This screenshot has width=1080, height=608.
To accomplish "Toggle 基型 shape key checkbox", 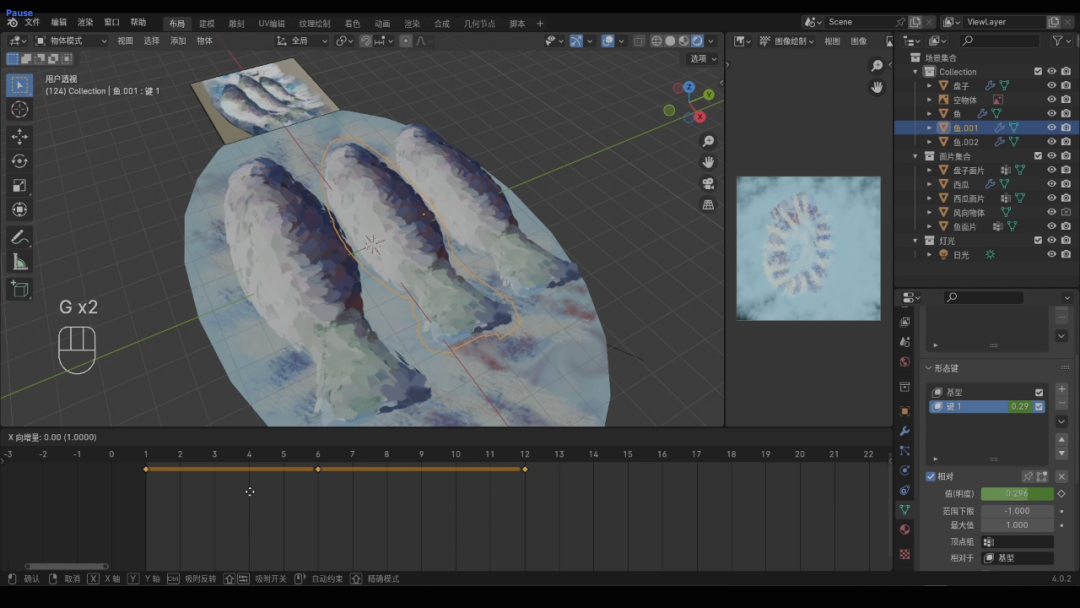I will click(1039, 392).
